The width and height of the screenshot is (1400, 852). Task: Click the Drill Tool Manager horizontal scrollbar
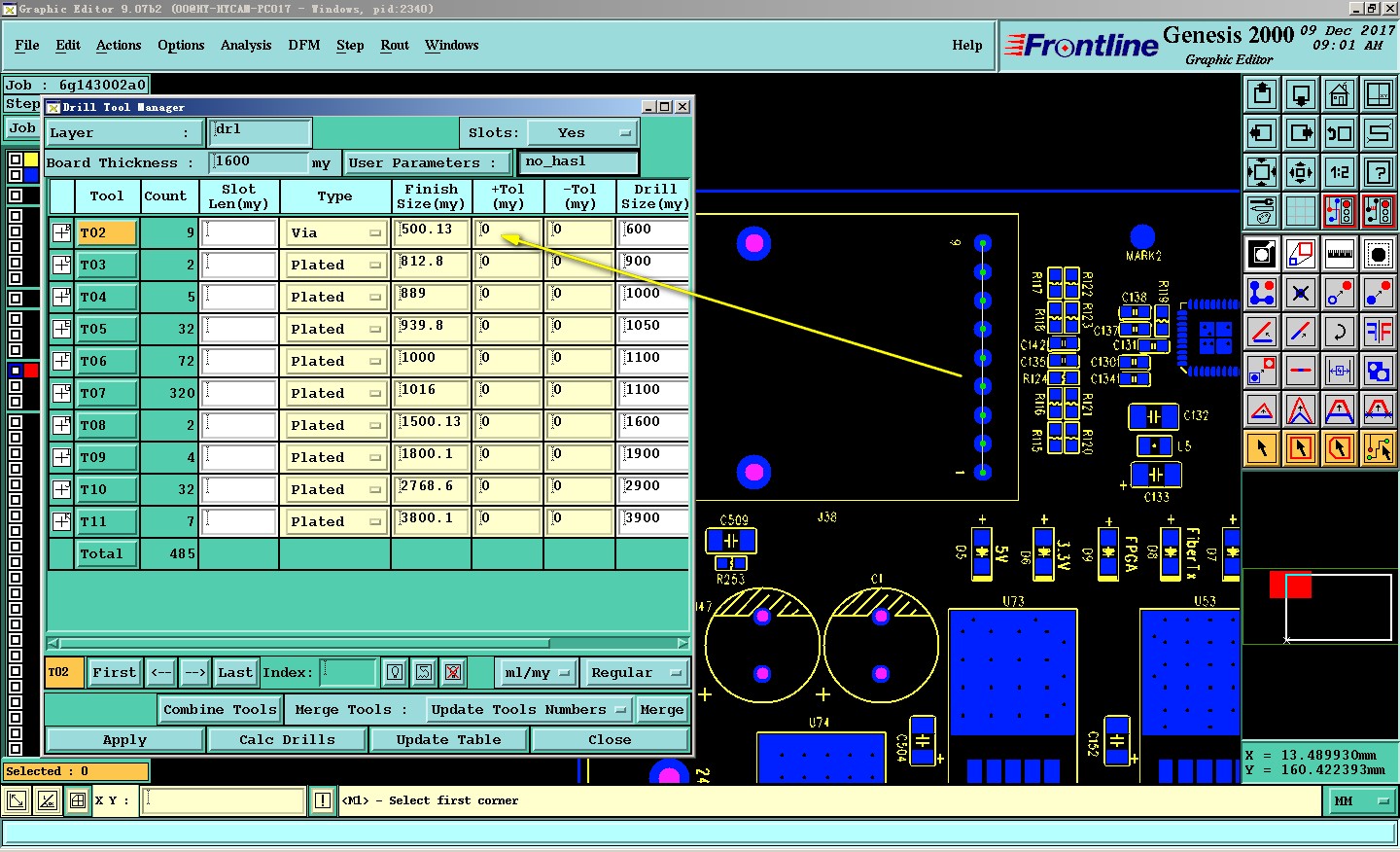367,643
